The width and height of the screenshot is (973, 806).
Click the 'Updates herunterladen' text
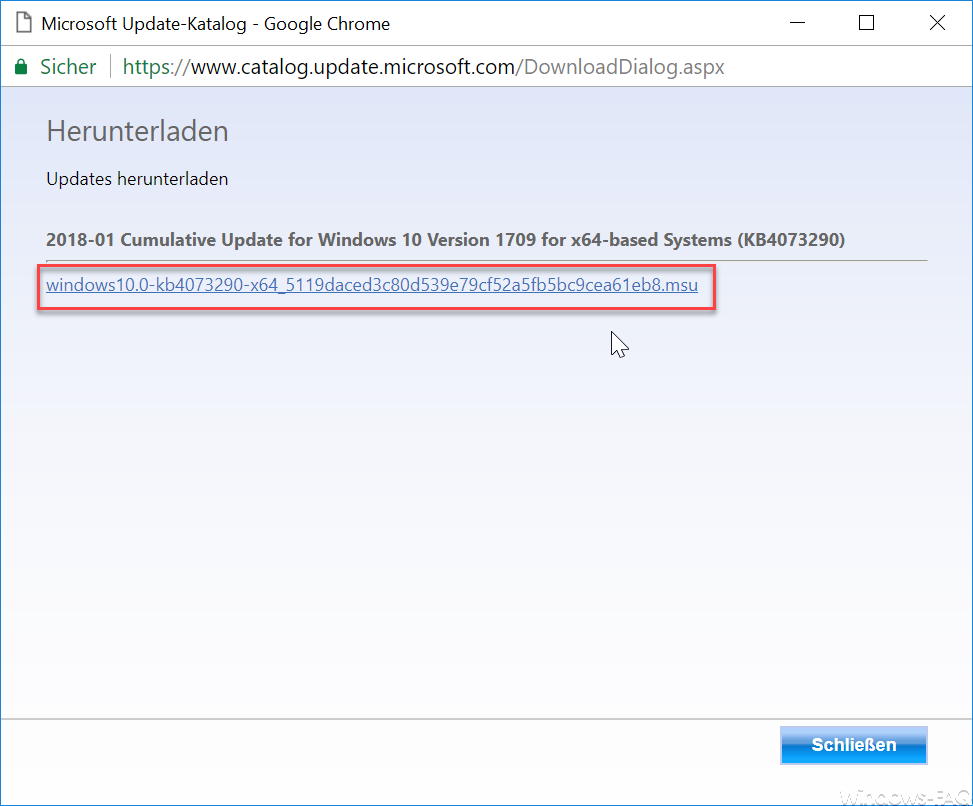(137, 179)
